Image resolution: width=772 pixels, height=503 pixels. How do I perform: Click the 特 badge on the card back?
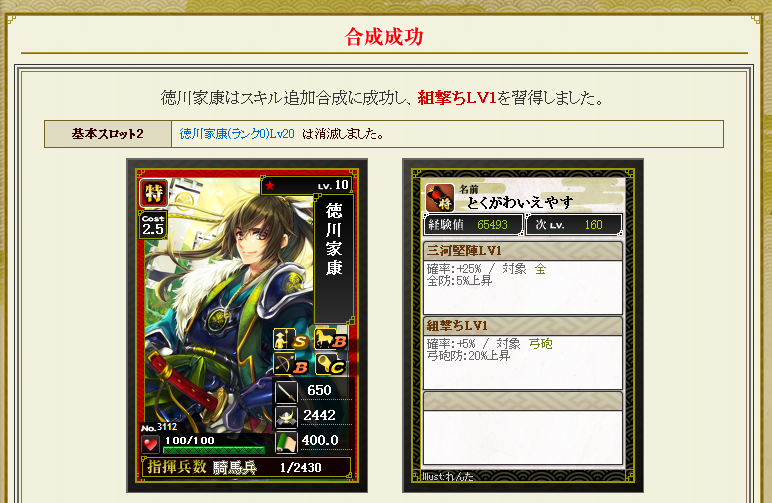click(x=440, y=198)
